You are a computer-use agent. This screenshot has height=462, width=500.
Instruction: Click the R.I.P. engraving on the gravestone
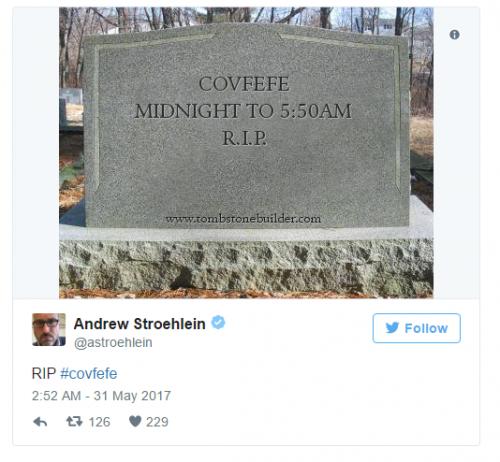(x=244, y=138)
